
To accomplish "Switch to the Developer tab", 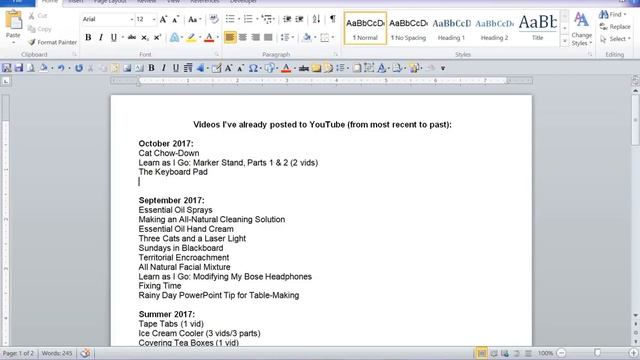I will click(243, 2).
